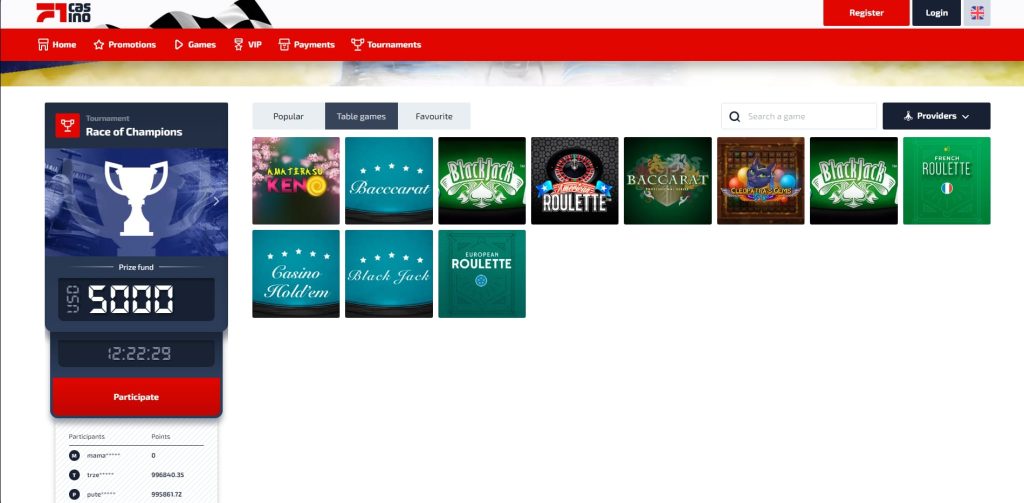The image size is (1024, 503).
Task: Open the European Roulette game tile
Action: point(482,274)
